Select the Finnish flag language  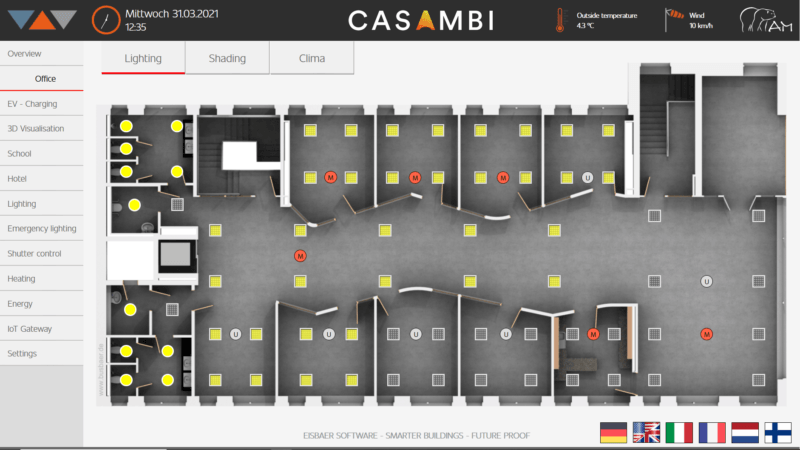778,432
